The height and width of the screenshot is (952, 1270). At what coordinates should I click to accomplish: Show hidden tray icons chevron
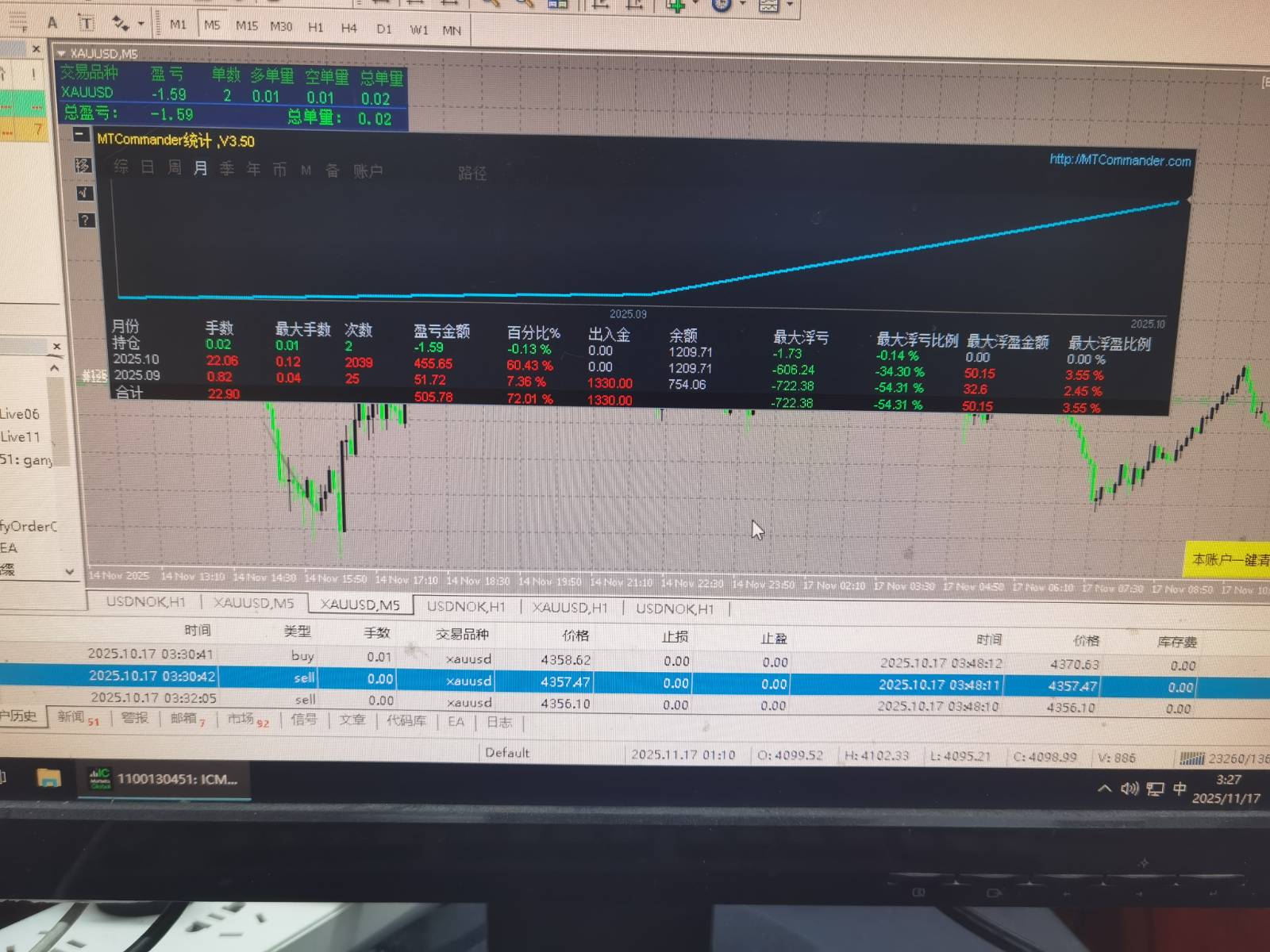1104,788
